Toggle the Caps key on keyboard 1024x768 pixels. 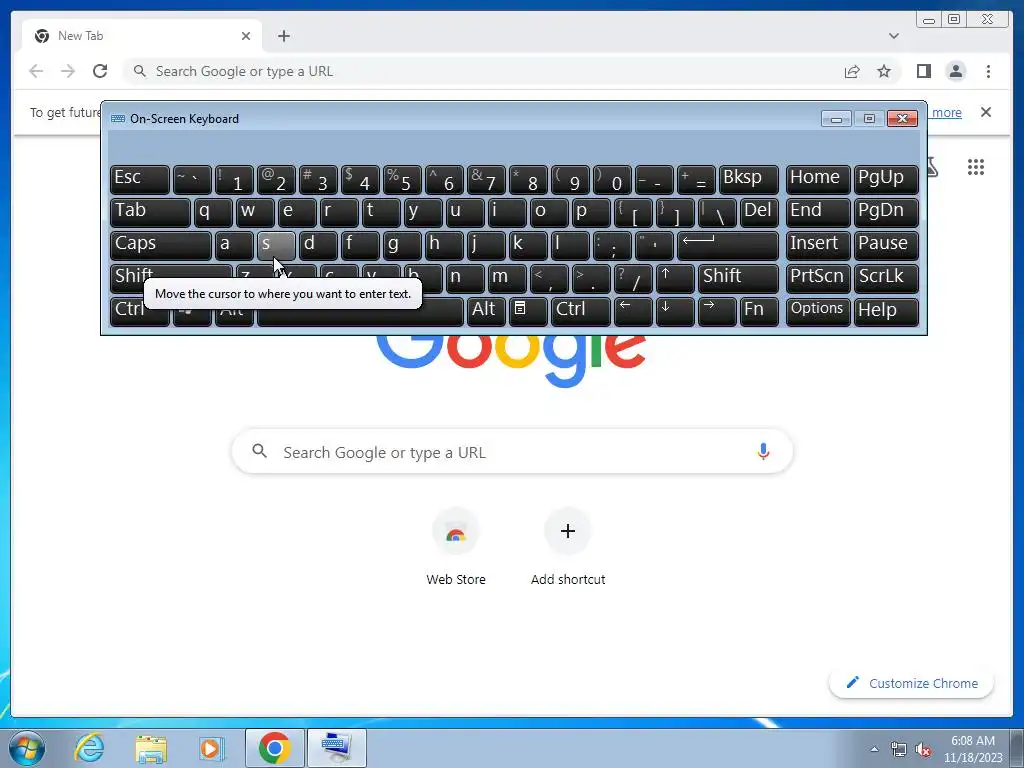coord(161,245)
